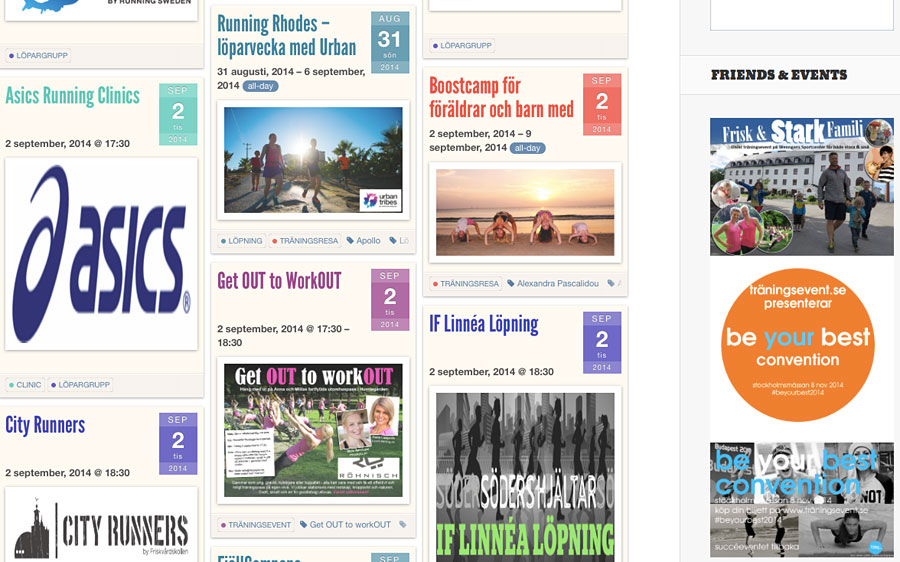
Task: Click the Aug 31 date badge on Running Rhodes
Action: click(x=389, y=43)
